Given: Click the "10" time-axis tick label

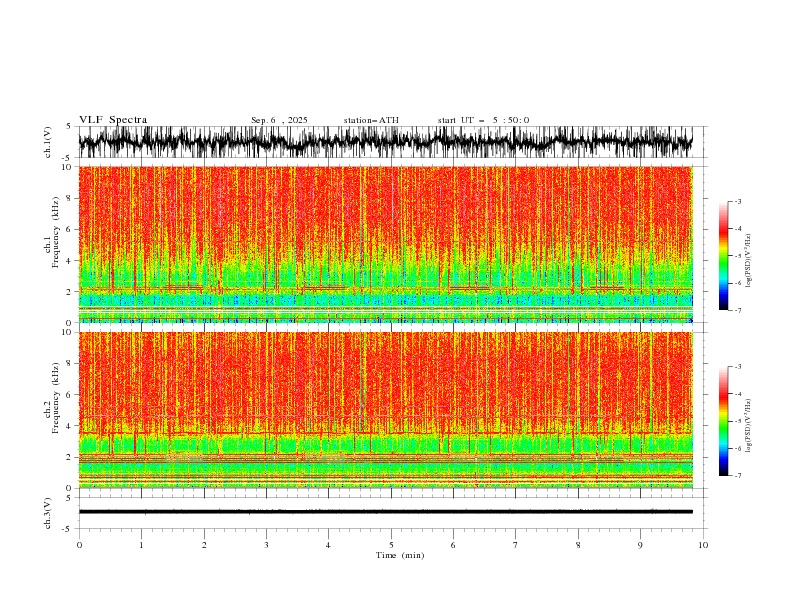Looking at the screenshot, I should click(x=703, y=545).
